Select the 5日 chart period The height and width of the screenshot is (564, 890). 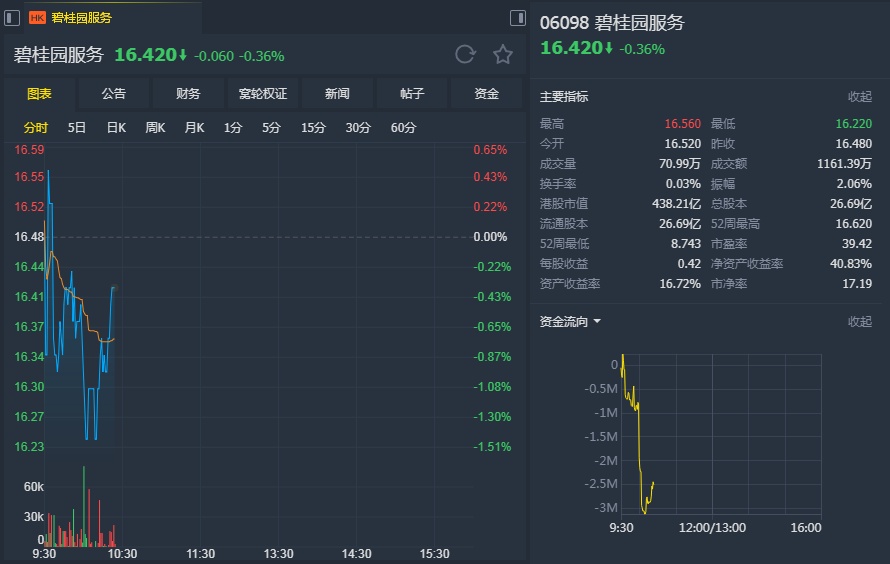point(76,128)
